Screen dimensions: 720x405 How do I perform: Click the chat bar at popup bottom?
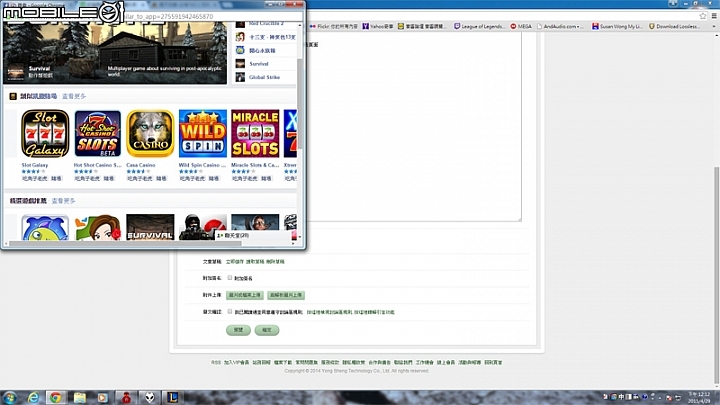pyautogui.click(x=255, y=236)
